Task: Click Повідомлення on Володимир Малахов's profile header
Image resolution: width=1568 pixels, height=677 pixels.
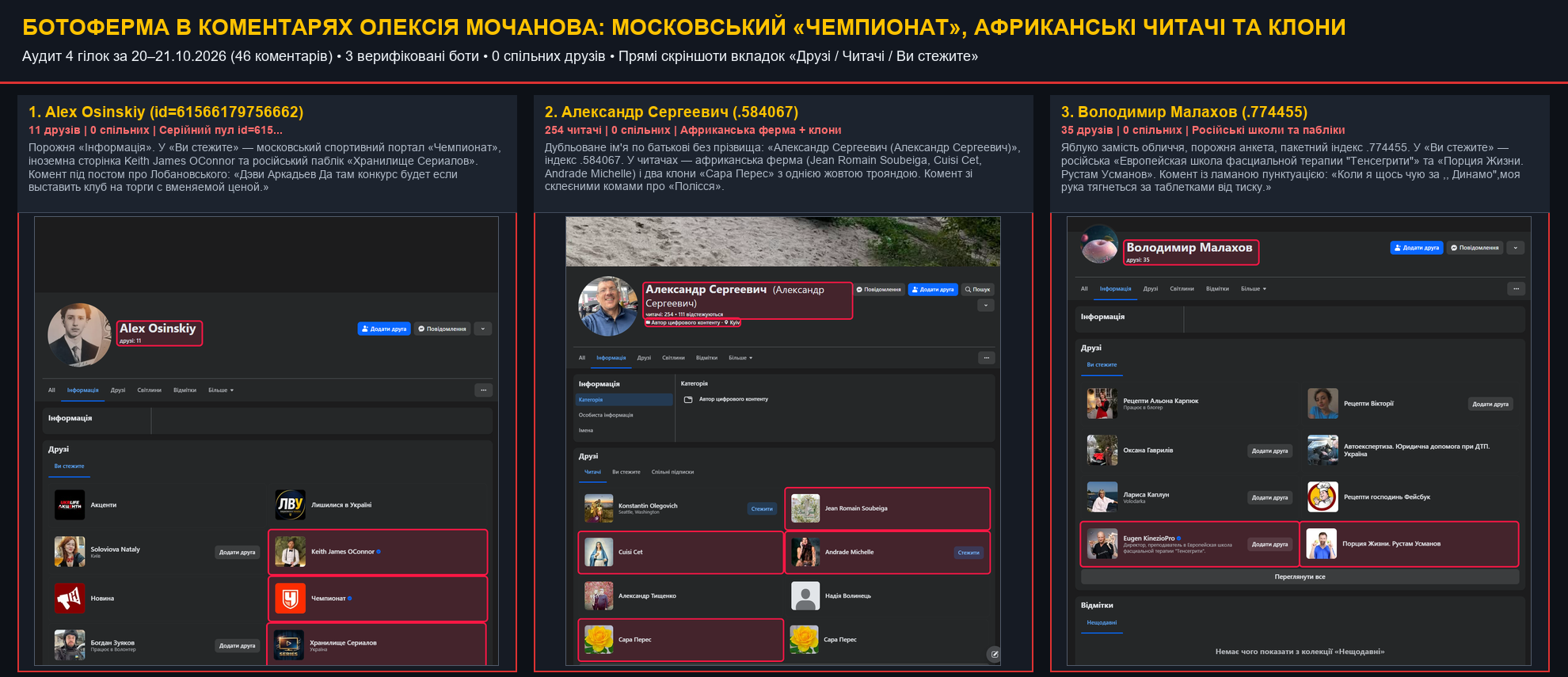Action: click(x=1475, y=248)
